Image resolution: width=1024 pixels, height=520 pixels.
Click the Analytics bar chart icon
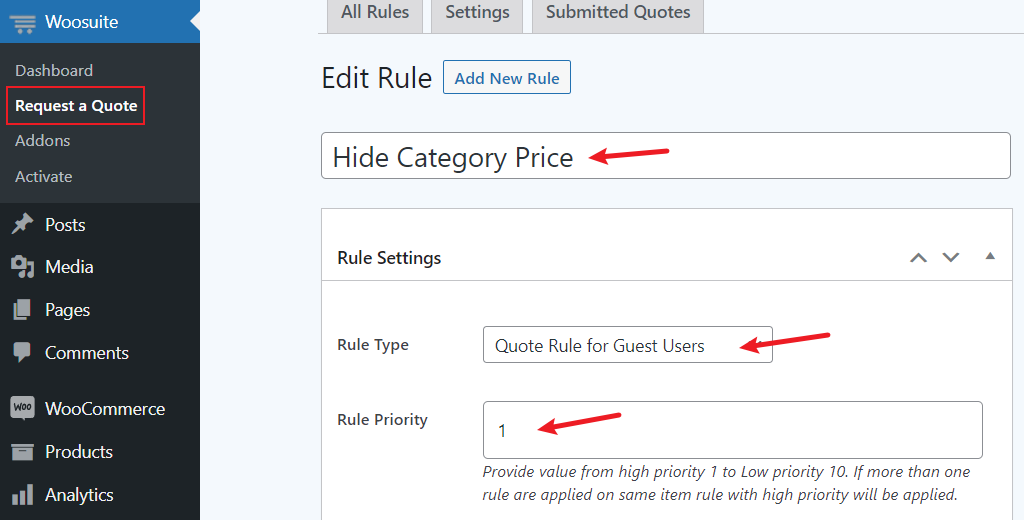(x=22, y=495)
